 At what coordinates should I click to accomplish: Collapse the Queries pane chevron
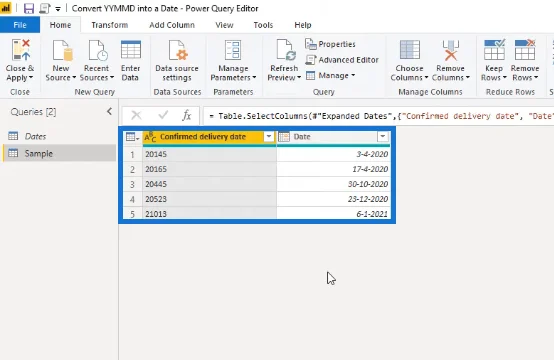(110, 112)
